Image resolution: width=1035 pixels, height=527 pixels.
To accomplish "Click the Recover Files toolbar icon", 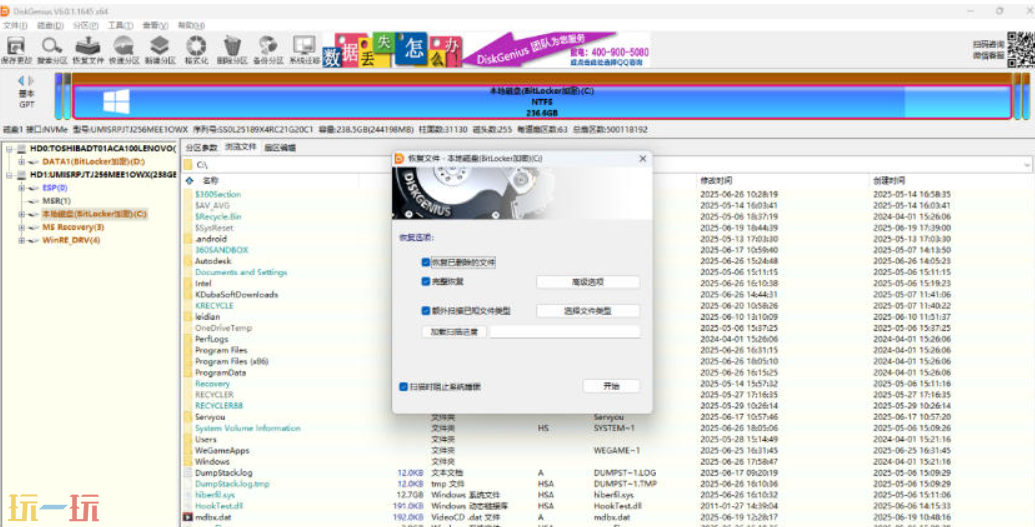I will click(x=88, y=46).
